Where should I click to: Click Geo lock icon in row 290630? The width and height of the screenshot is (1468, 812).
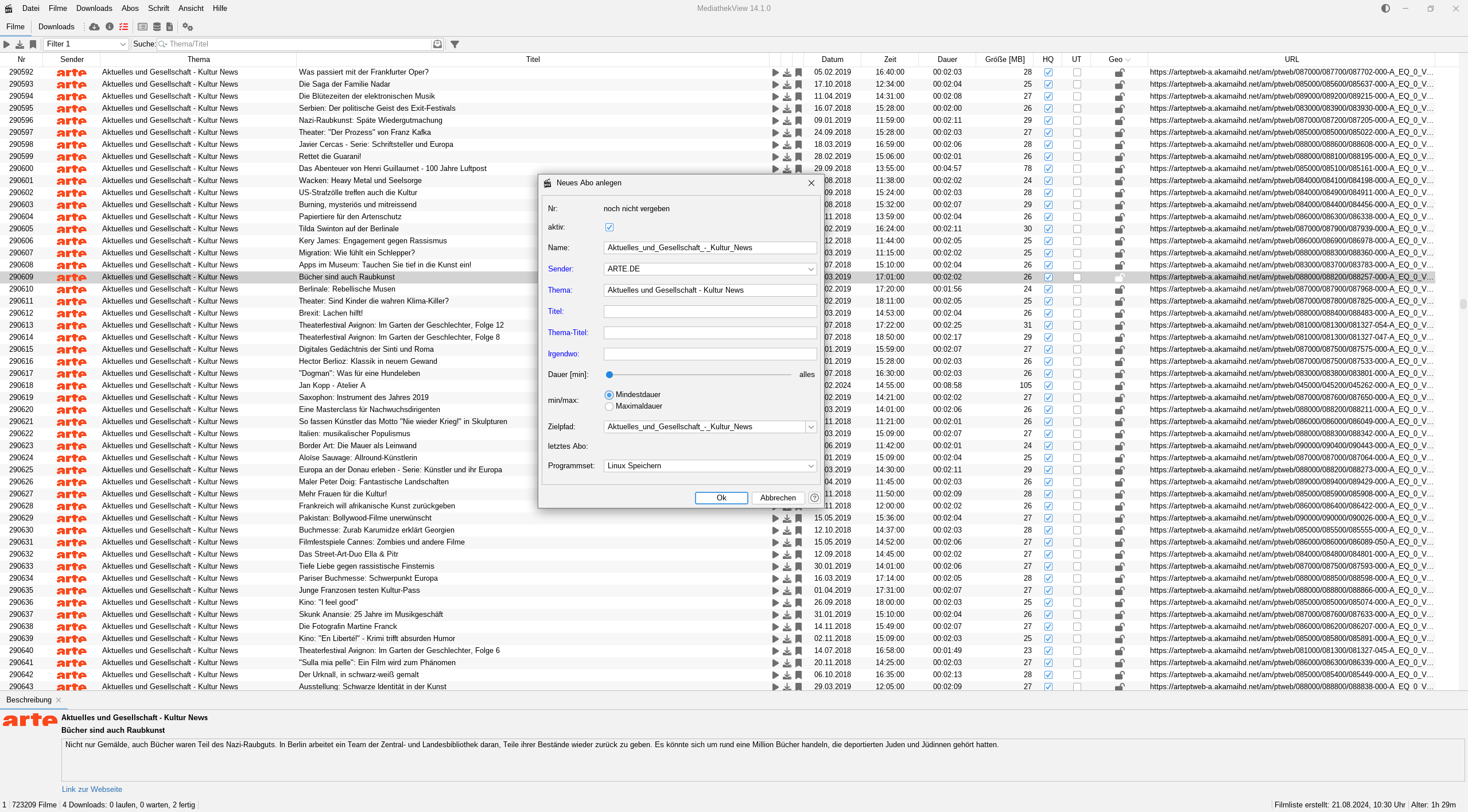pos(1119,530)
